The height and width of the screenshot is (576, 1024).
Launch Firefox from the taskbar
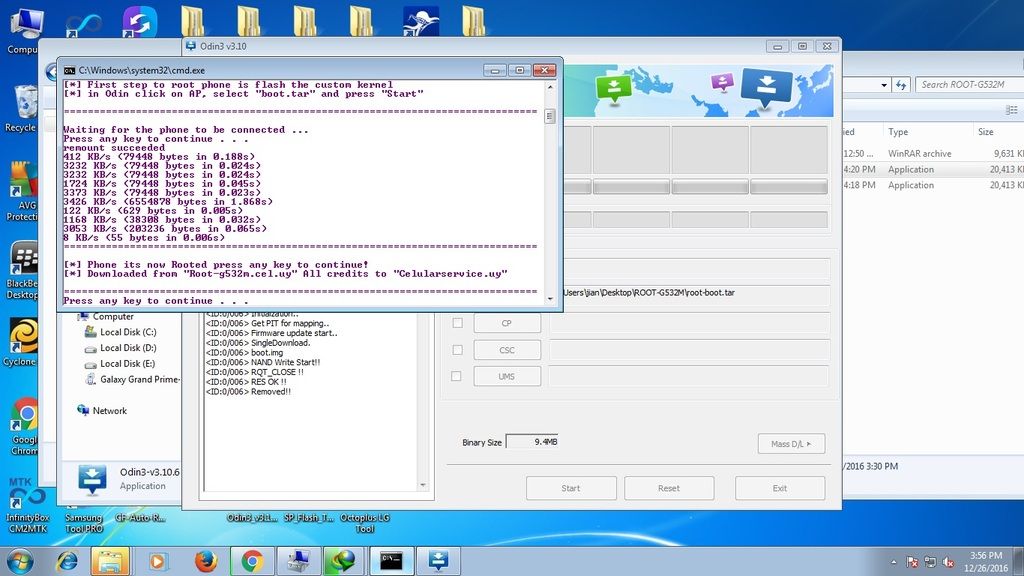[206, 560]
